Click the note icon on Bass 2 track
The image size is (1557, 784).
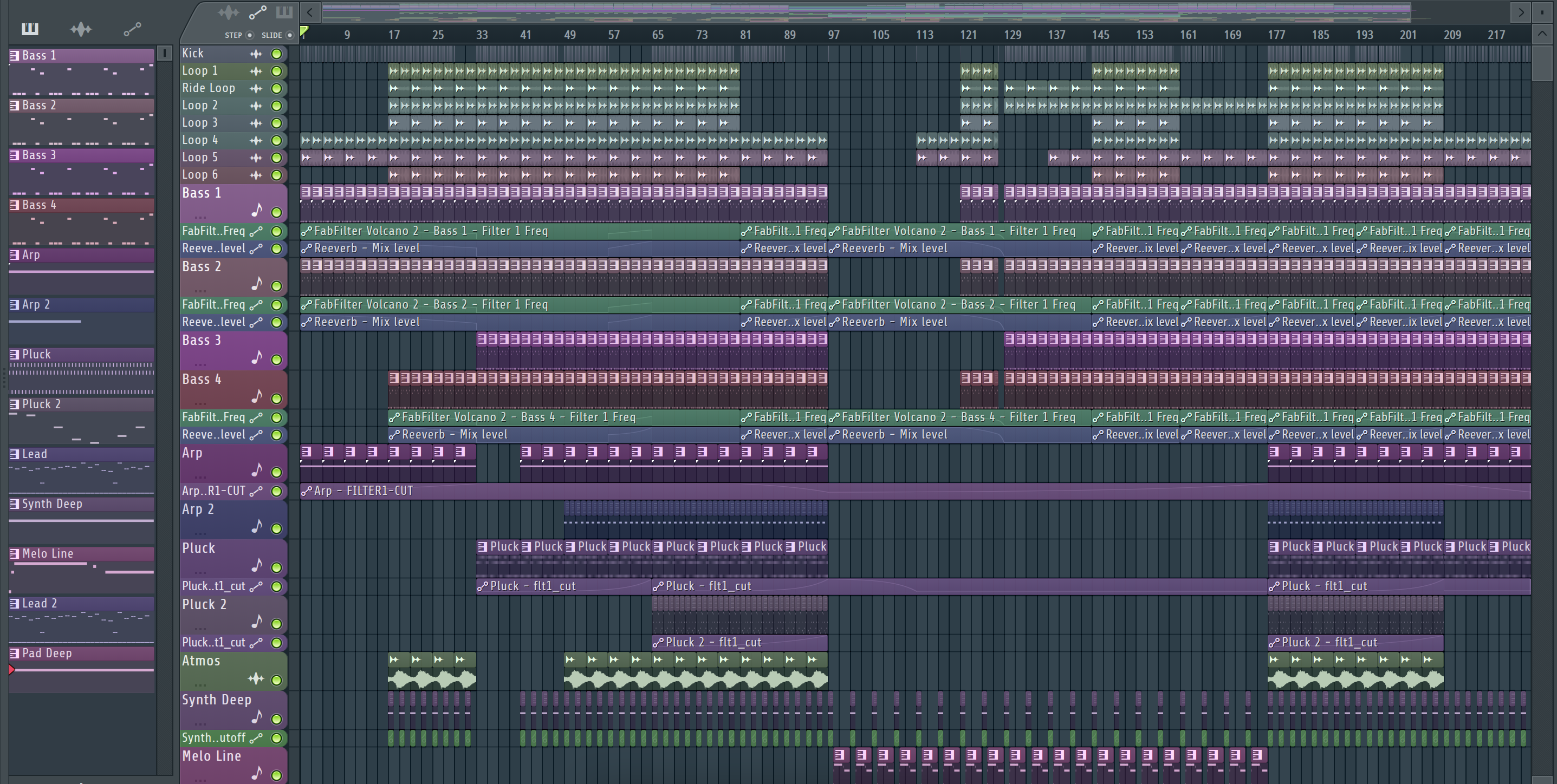[257, 284]
